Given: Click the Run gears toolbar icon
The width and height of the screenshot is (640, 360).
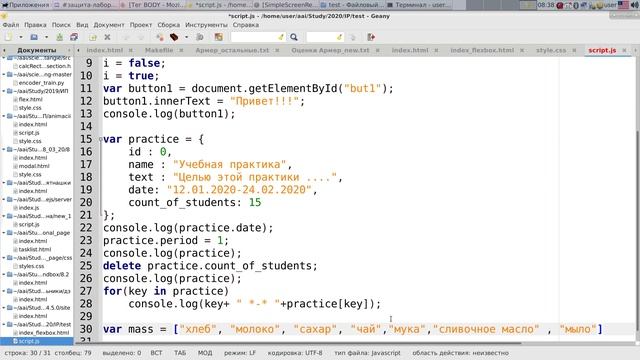Looking at the screenshot, I should point(200,37).
